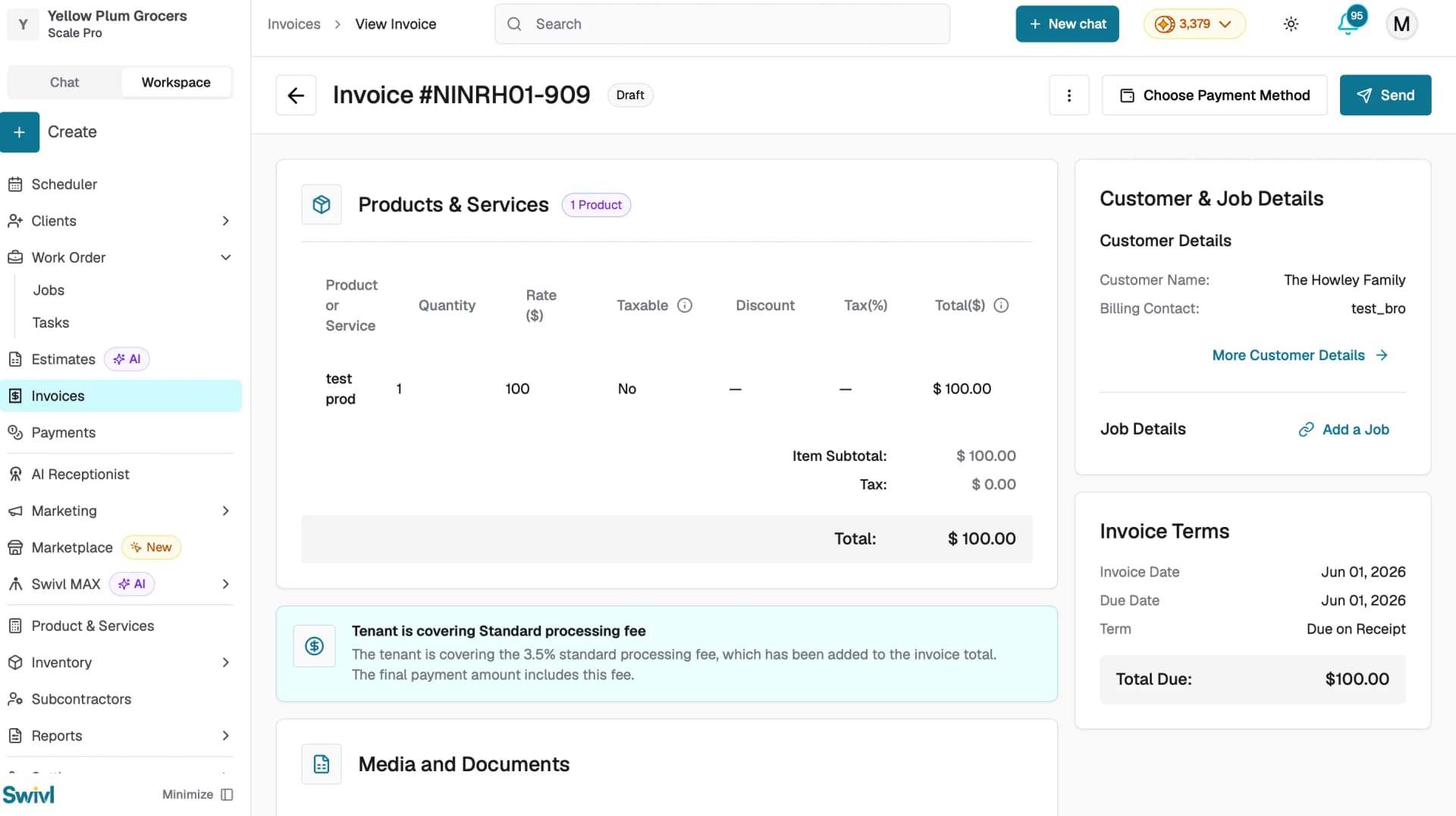Image resolution: width=1456 pixels, height=816 pixels.
Task: Click the Marketplace New badge
Action: pos(151,548)
